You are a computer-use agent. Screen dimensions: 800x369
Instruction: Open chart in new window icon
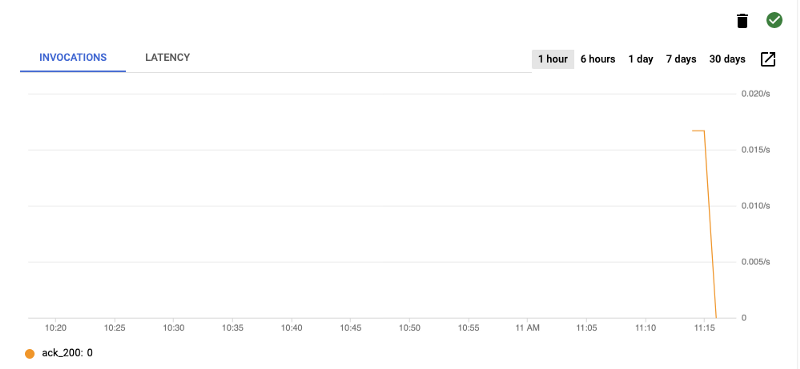tap(768, 59)
